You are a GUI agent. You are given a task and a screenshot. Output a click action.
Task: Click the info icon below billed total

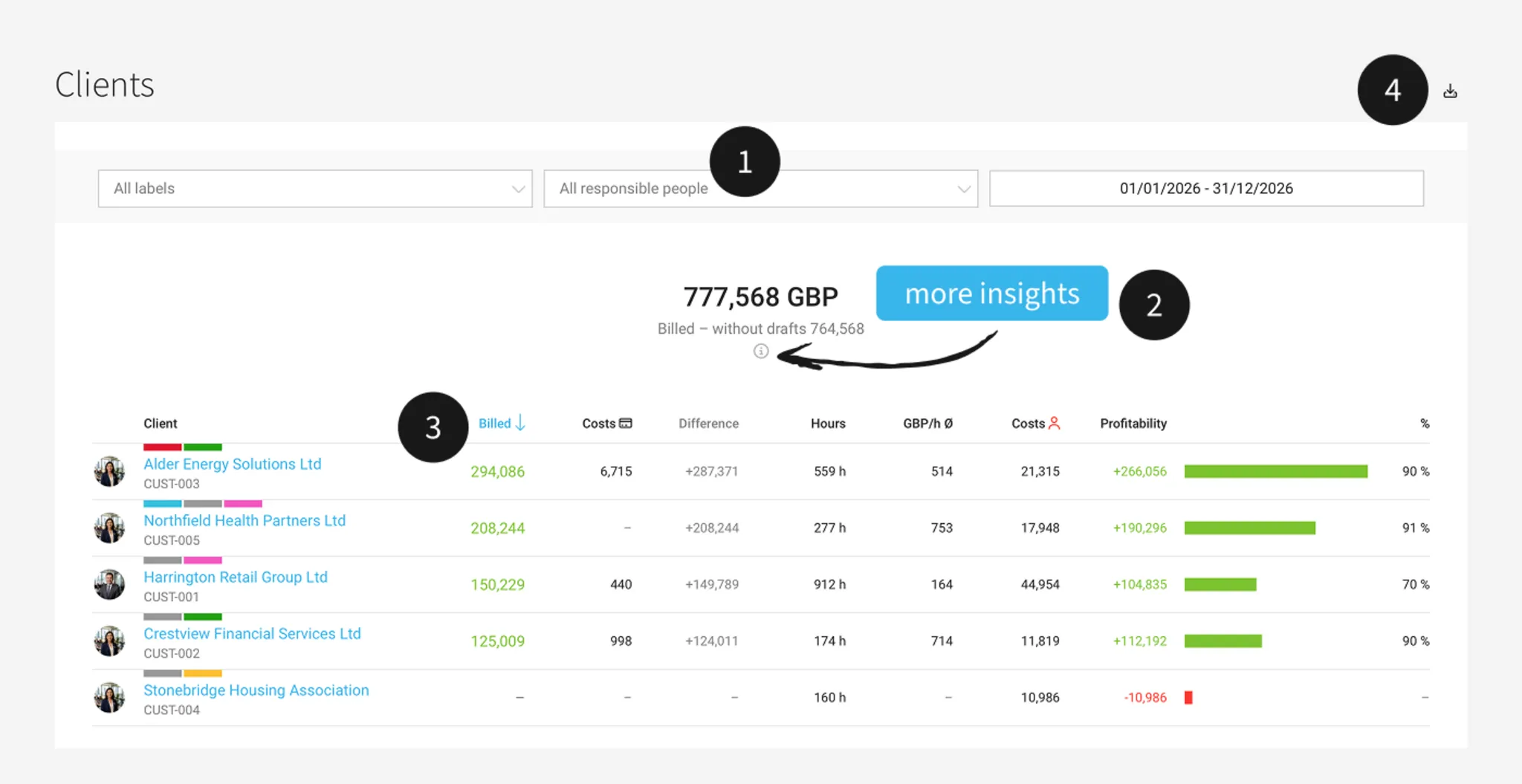[x=760, y=351]
